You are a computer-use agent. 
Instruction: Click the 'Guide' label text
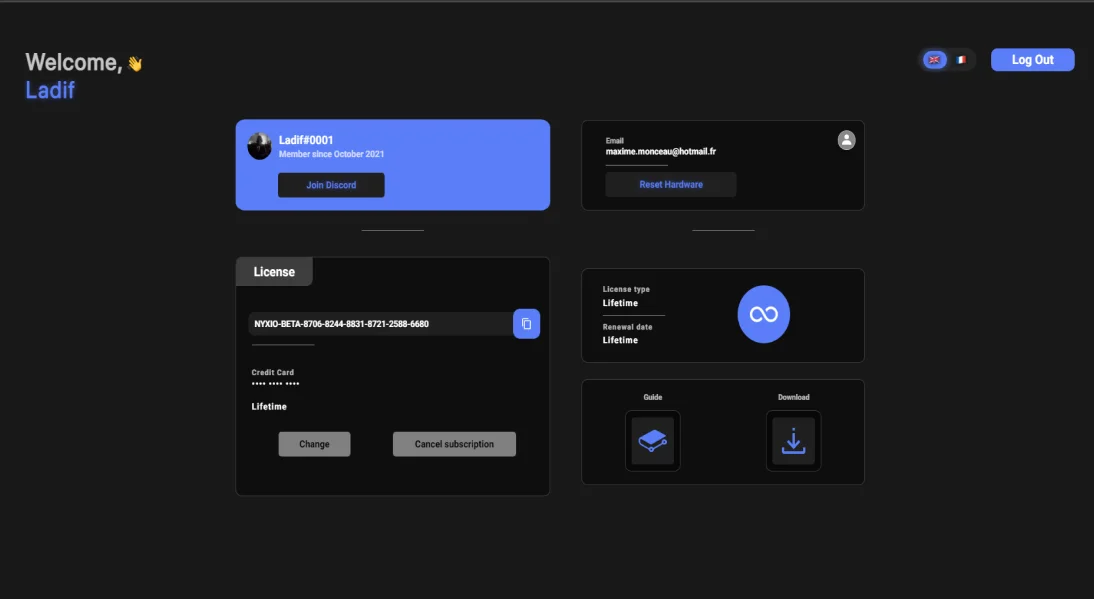(x=652, y=397)
